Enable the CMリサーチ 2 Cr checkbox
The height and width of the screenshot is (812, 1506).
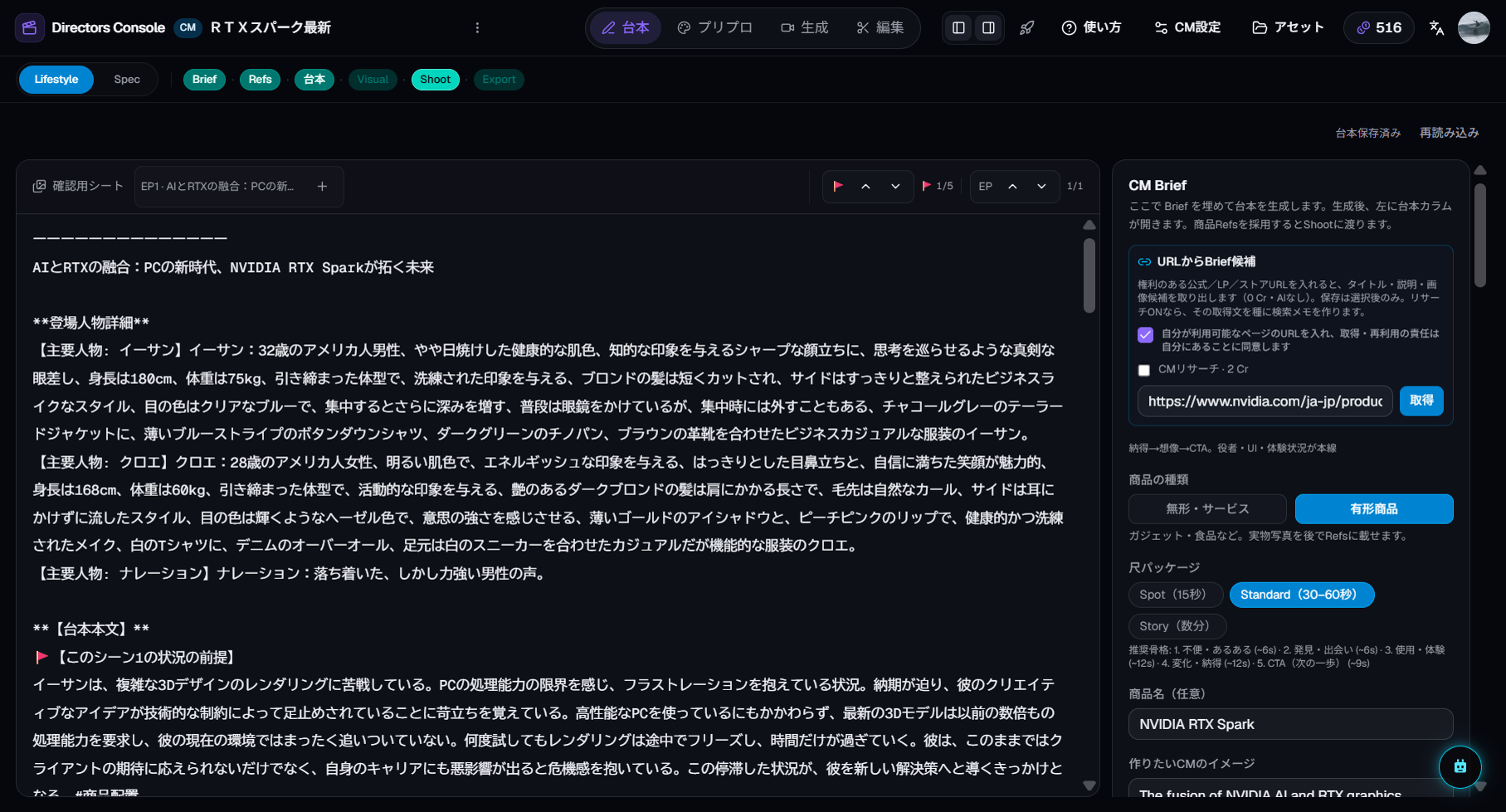click(x=1144, y=370)
